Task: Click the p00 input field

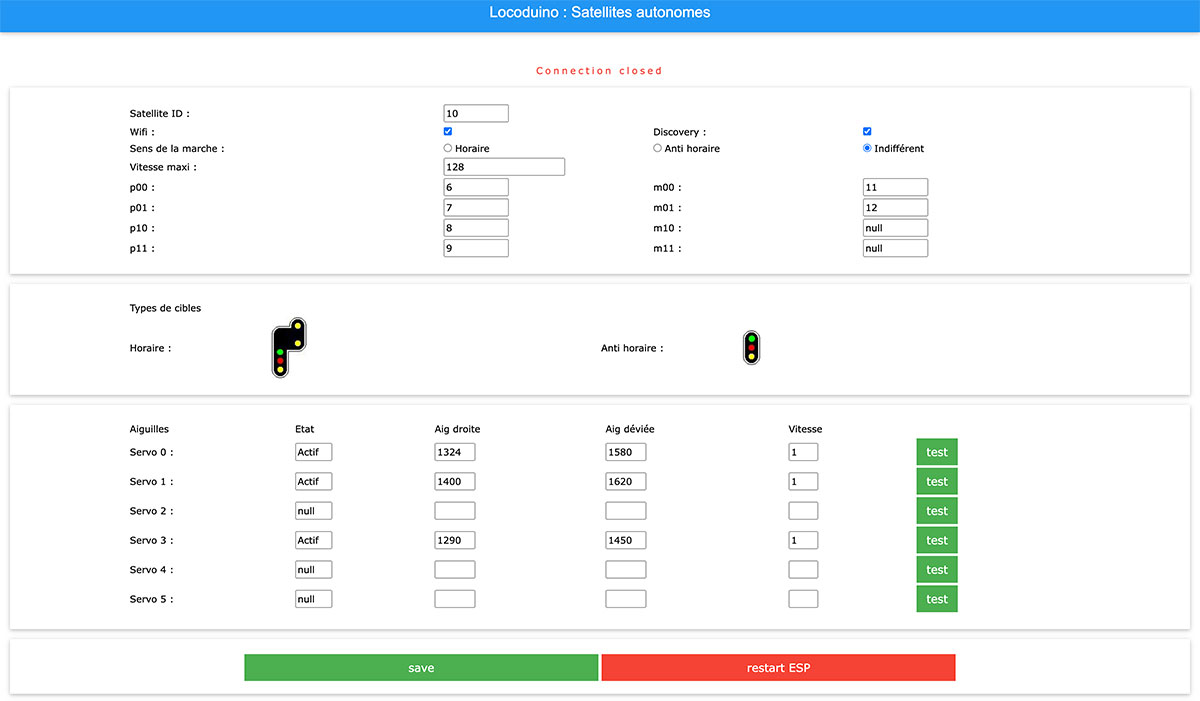Action: (476, 187)
